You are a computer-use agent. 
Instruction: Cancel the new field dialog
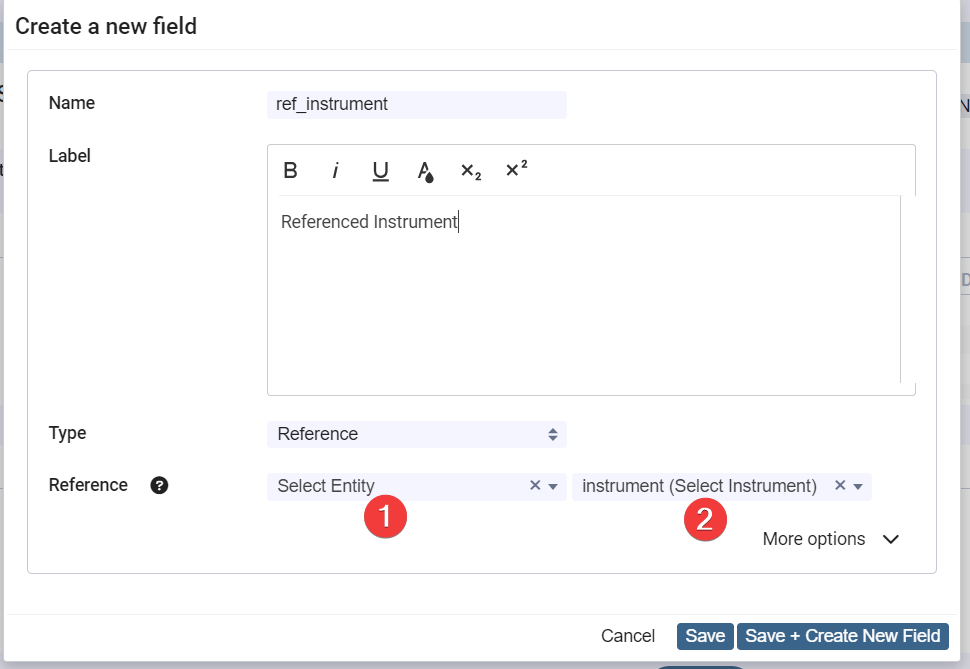pyautogui.click(x=628, y=636)
